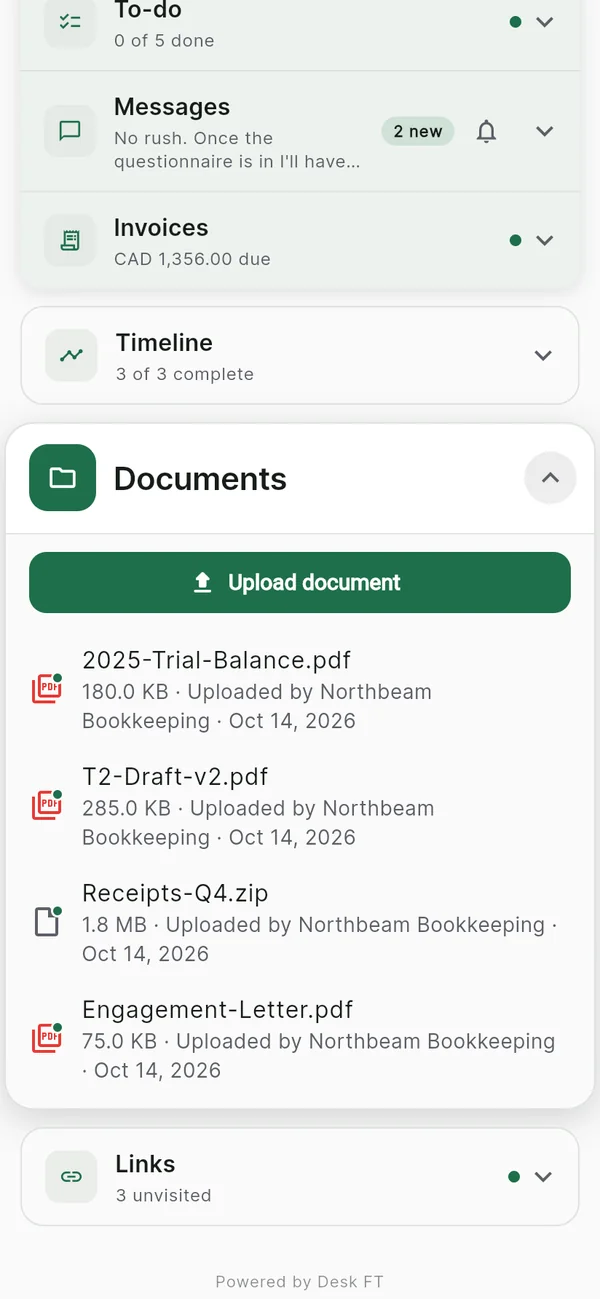
Task: Expand the Messages section chevron
Action: (x=544, y=131)
